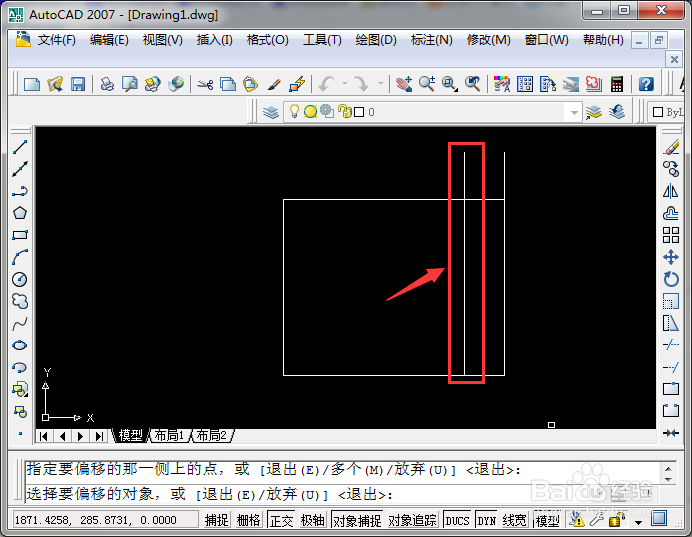Viewport: 692px width, 537px height.
Task: Select the Rotate tool
Action: (x=671, y=279)
